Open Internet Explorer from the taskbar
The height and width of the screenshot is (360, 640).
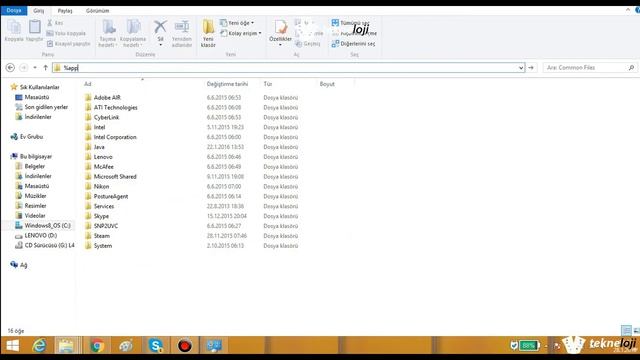click(39, 346)
